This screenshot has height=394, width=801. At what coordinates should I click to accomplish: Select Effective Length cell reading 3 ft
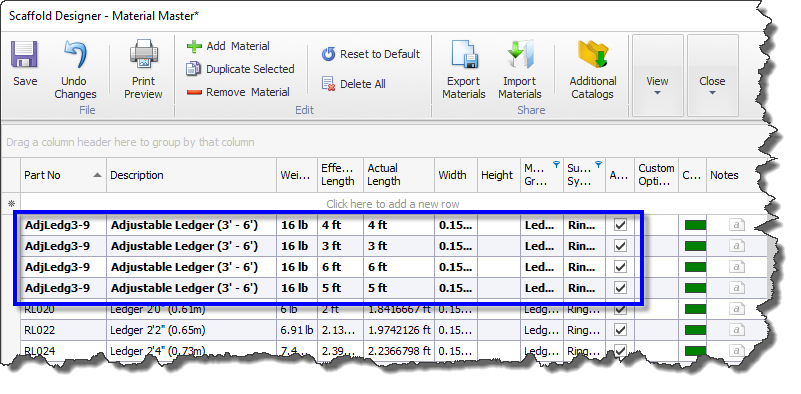[340, 246]
